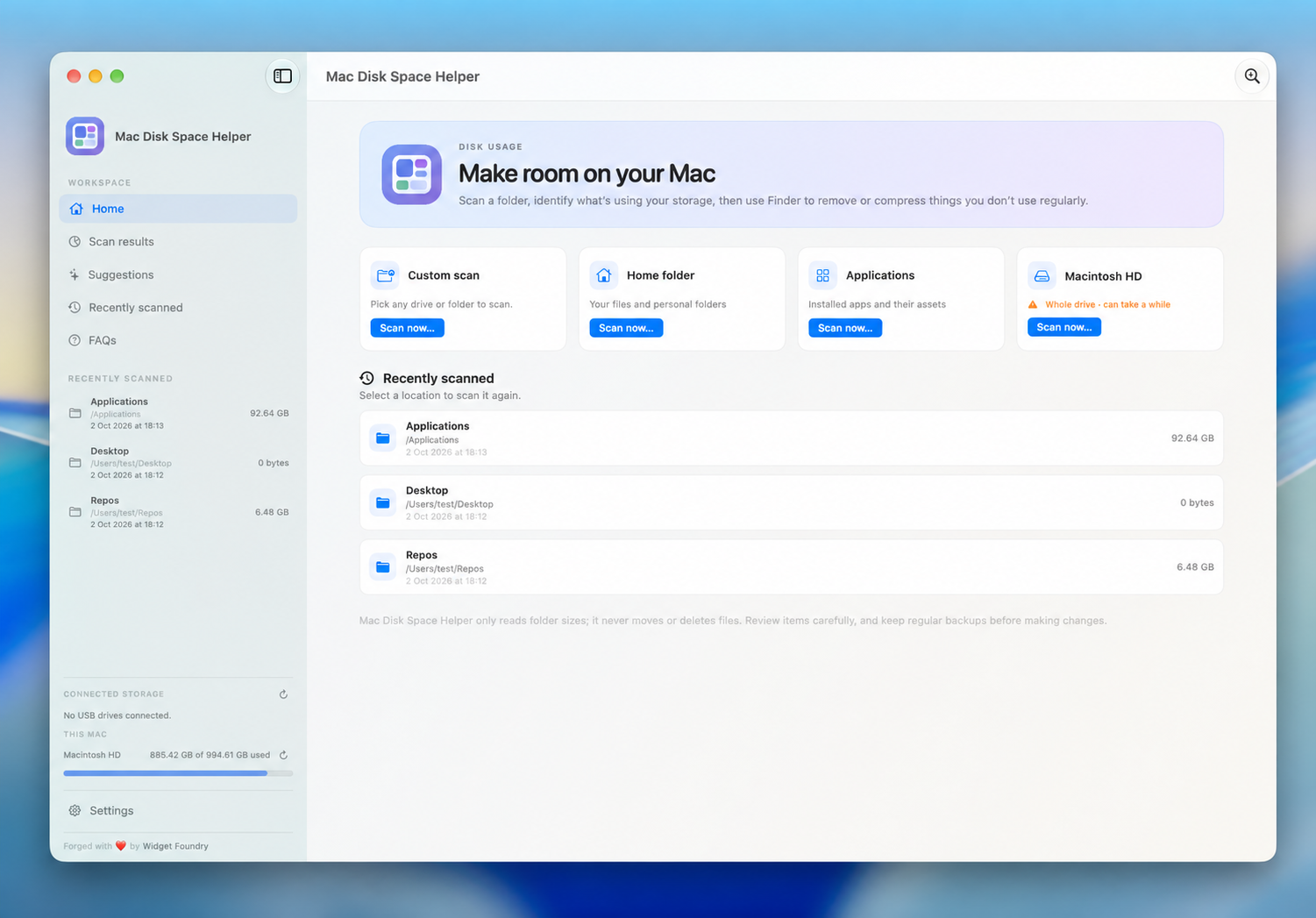The height and width of the screenshot is (918, 1316).
Task: Click the blue folder icon in Repos row
Action: click(x=383, y=567)
